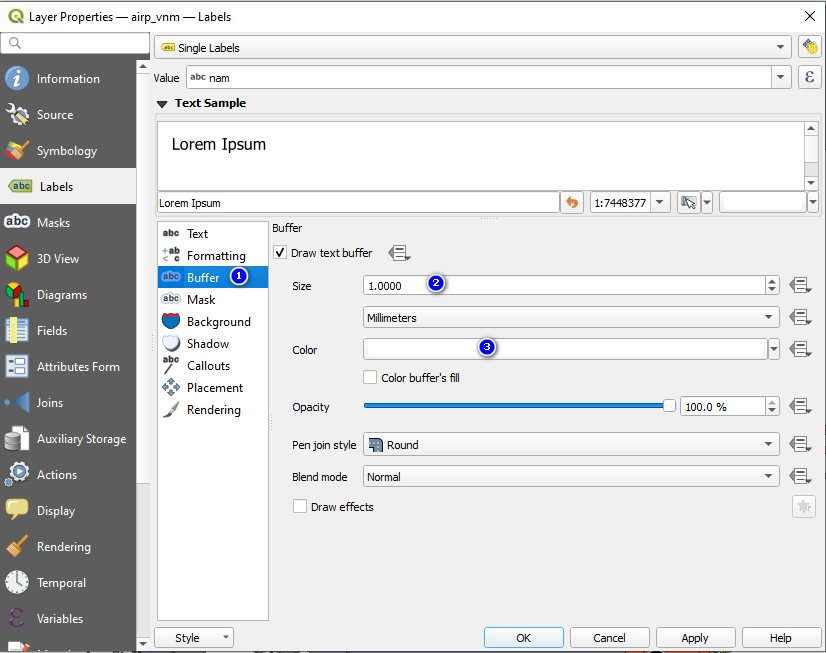
Task: Data-defined override for buffer Color
Action: click(x=800, y=349)
